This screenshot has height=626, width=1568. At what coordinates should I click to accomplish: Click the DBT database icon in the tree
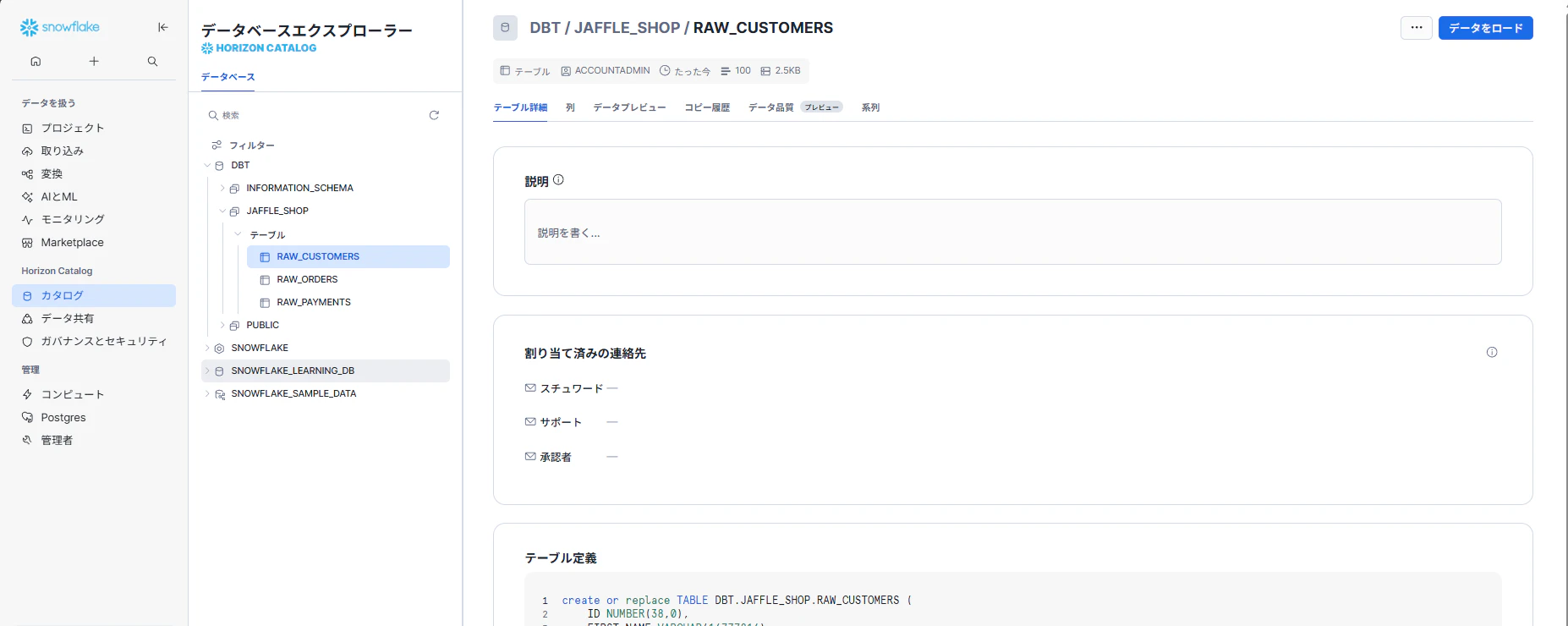pyautogui.click(x=219, y=166)
